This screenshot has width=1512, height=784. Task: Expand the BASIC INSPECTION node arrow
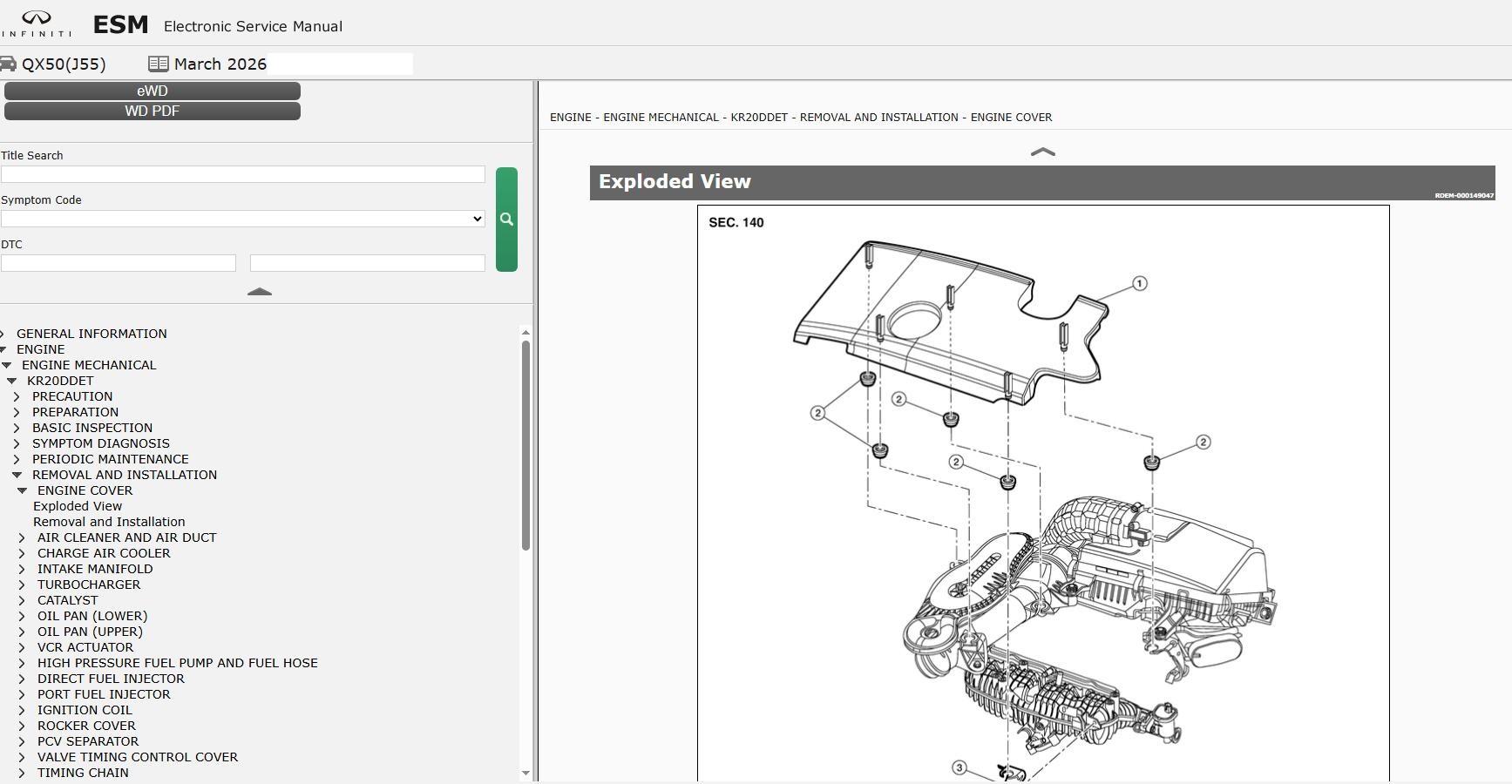(17, 428)
